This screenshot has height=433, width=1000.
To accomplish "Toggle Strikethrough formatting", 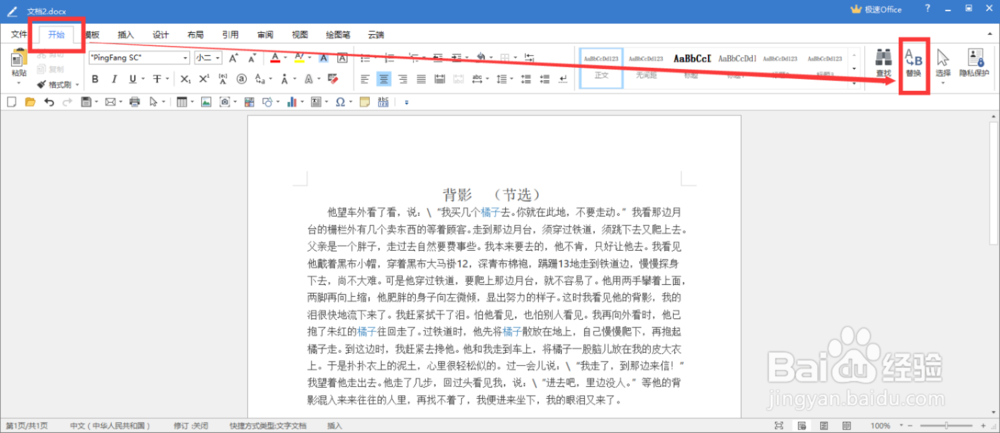I will point(156,79).
